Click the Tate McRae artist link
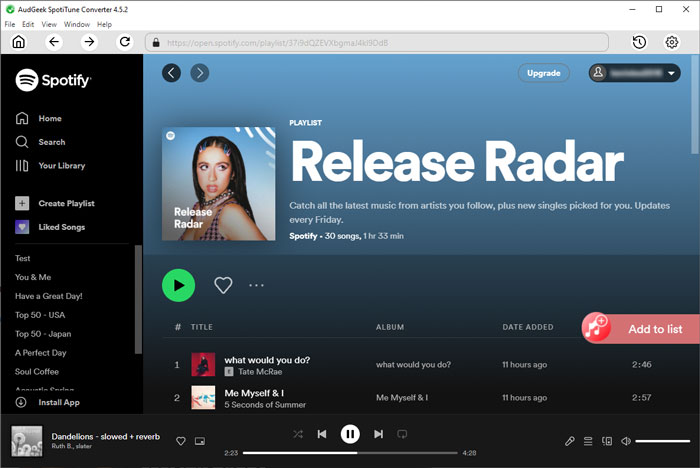Image resolution: width=700 pixels, height=468 pixels. pos(260,372)
